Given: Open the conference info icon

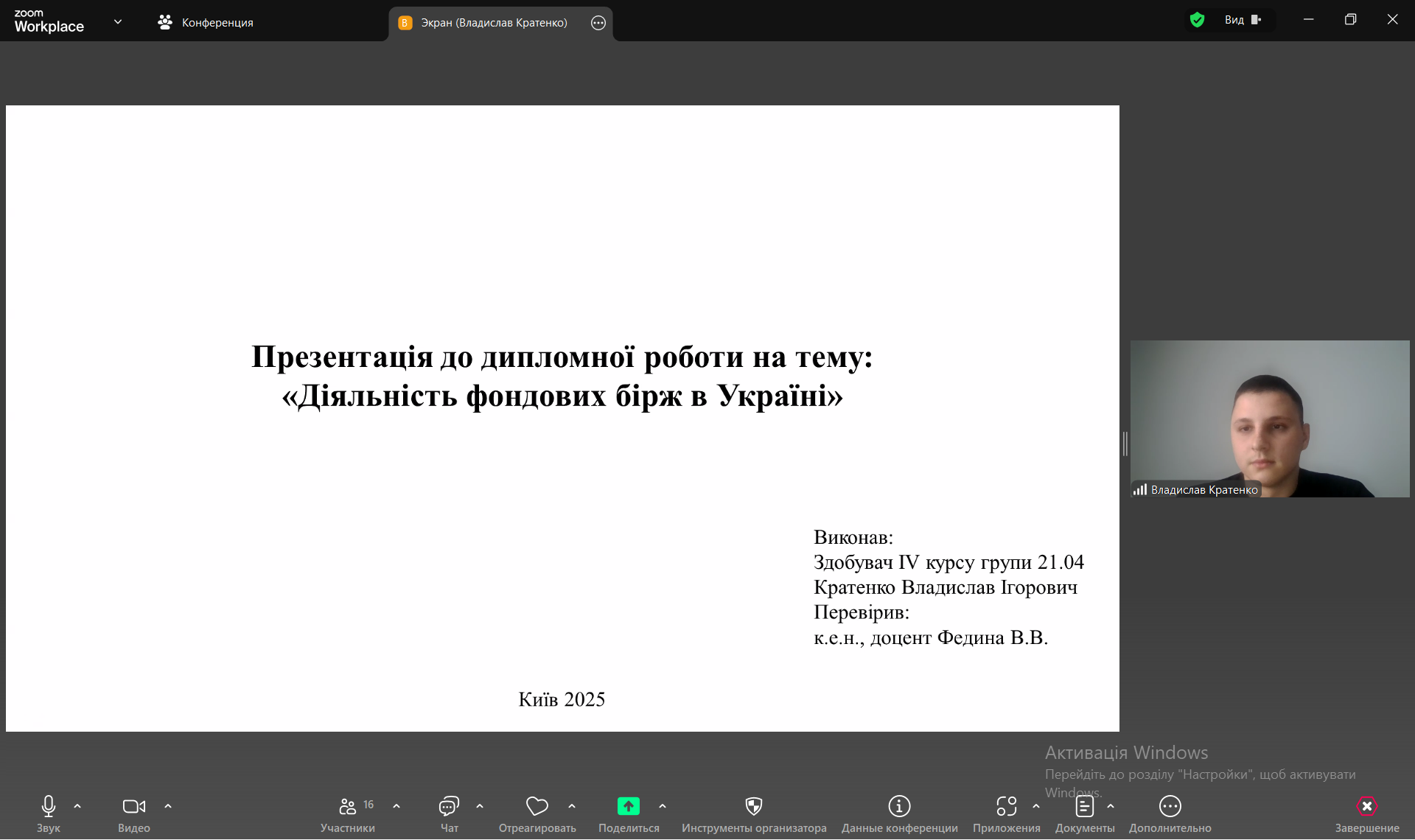Looking at the screenshot, I should click(899, 807).
